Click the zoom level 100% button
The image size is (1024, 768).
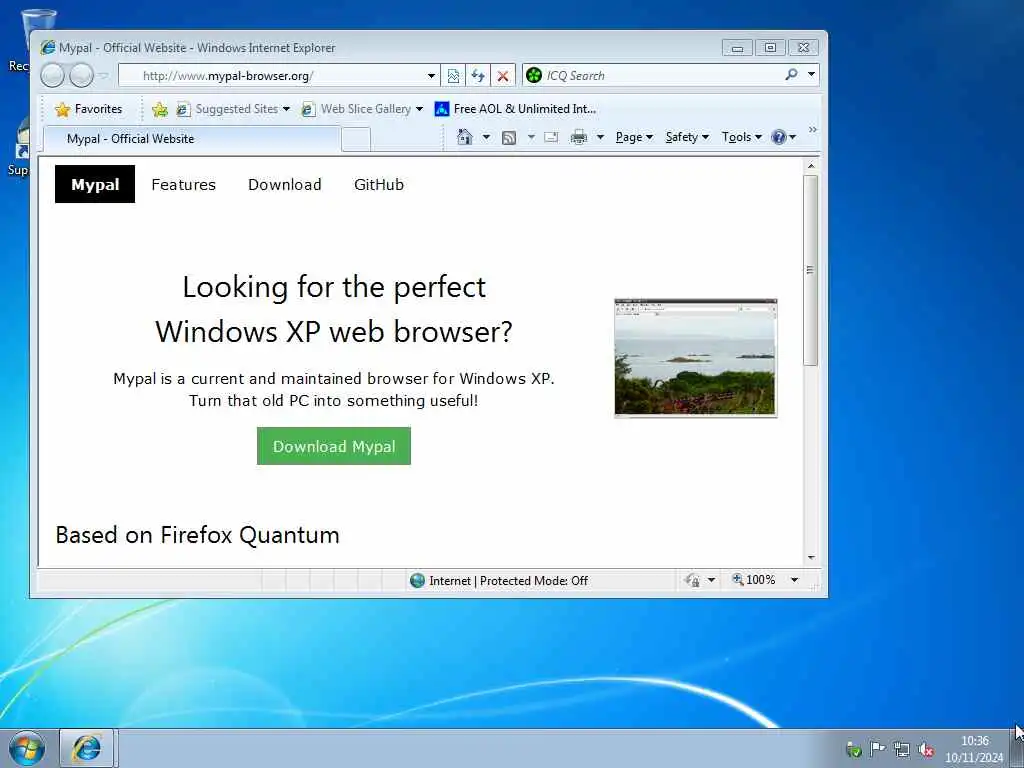coord(754,580)
